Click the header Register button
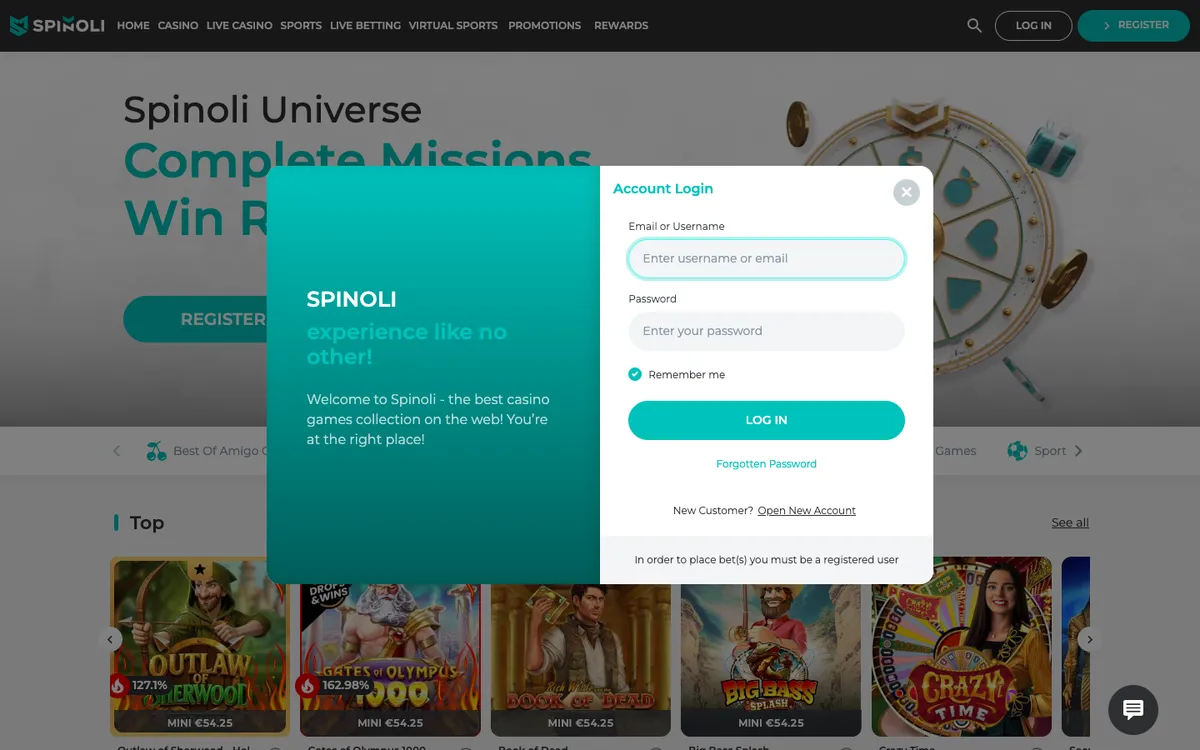 [x=1135, y=26]
